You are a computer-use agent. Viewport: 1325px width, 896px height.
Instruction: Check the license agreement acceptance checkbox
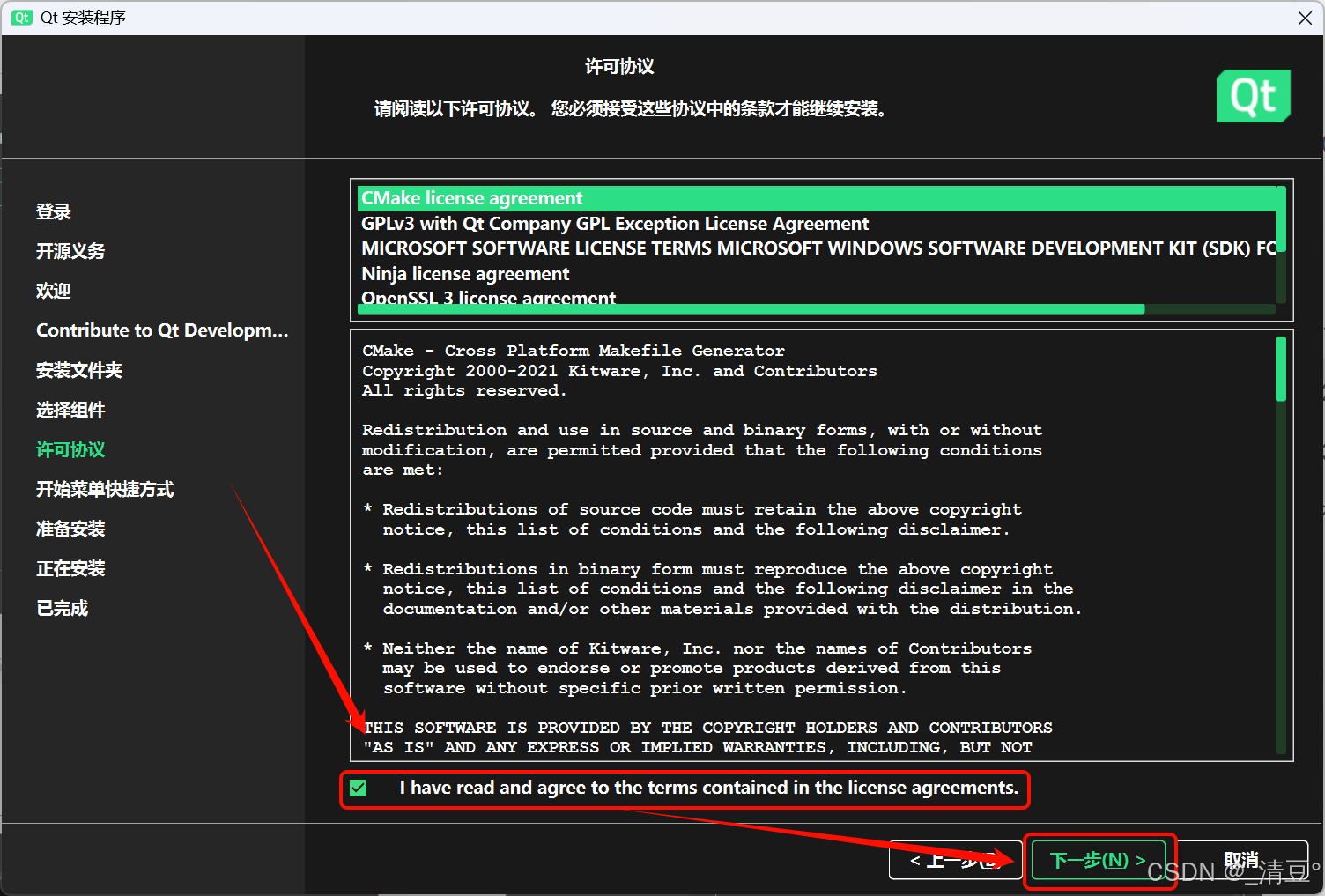[358, 788]
